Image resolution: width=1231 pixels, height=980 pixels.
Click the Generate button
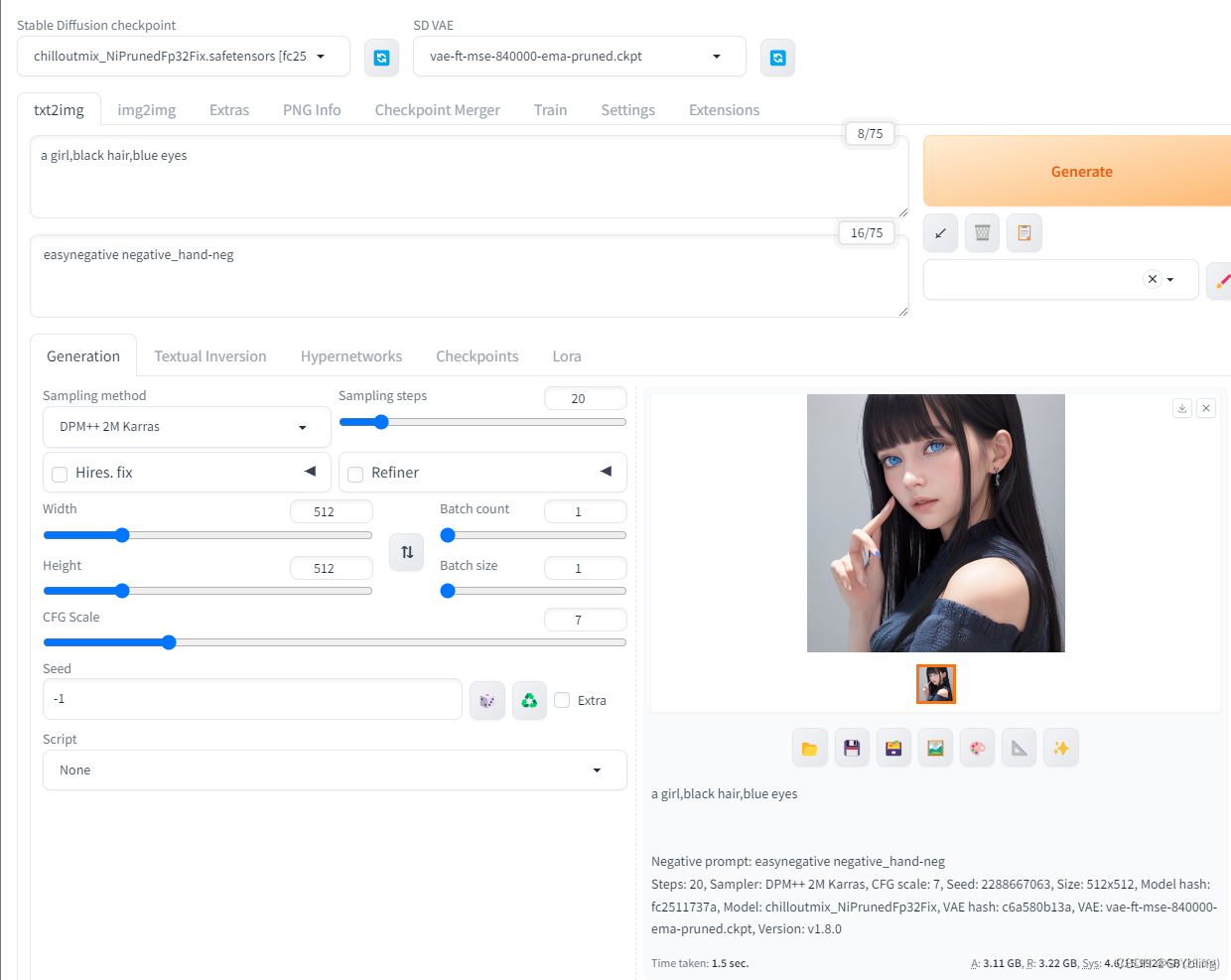(1081, 171)
